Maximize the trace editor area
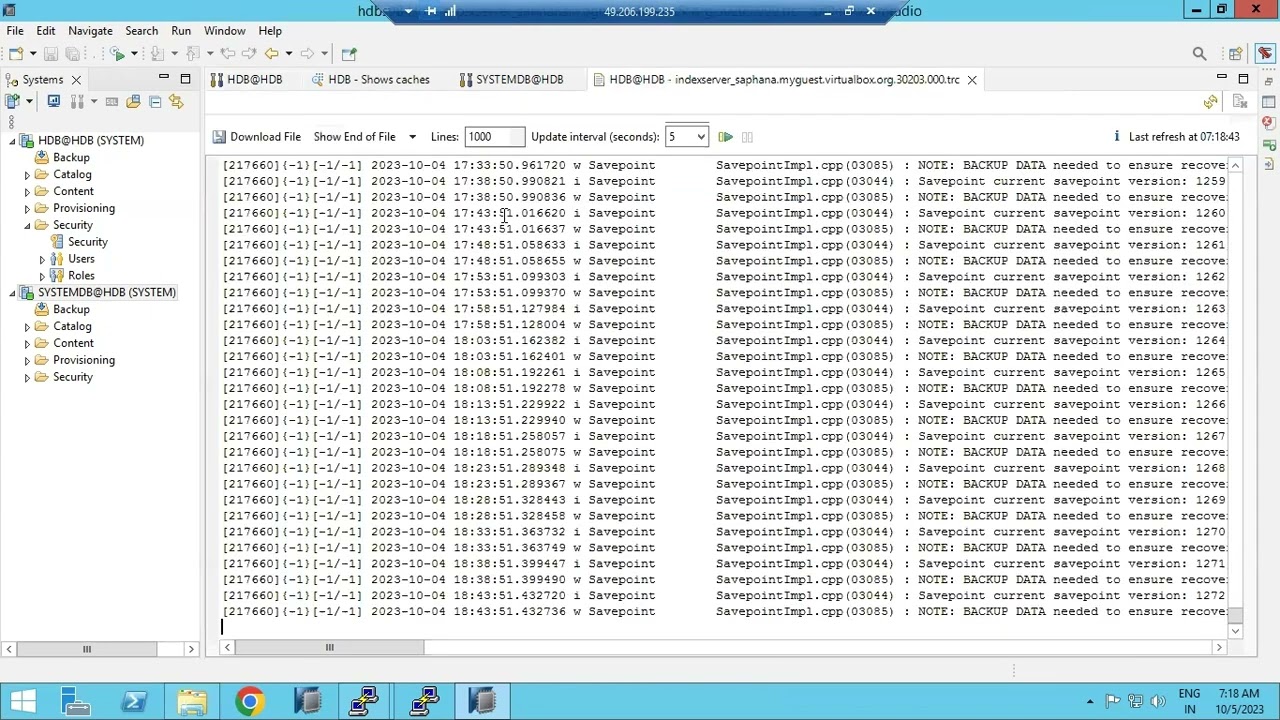The image size is (1280, 720). pos(1243,79)
